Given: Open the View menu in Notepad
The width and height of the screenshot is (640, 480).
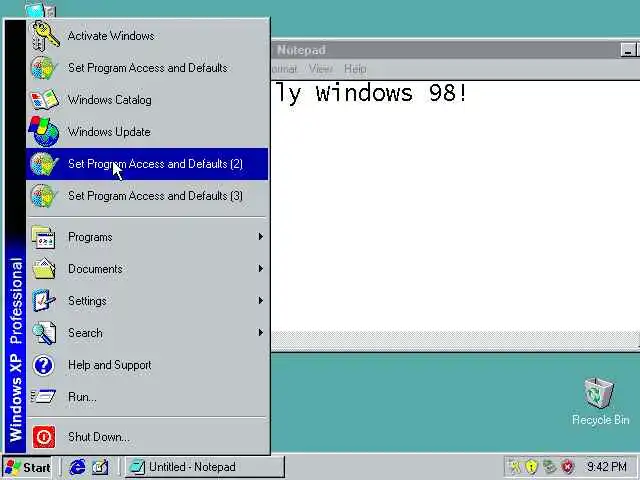Looking at the screenshot, I should click(x=321, y=69).
